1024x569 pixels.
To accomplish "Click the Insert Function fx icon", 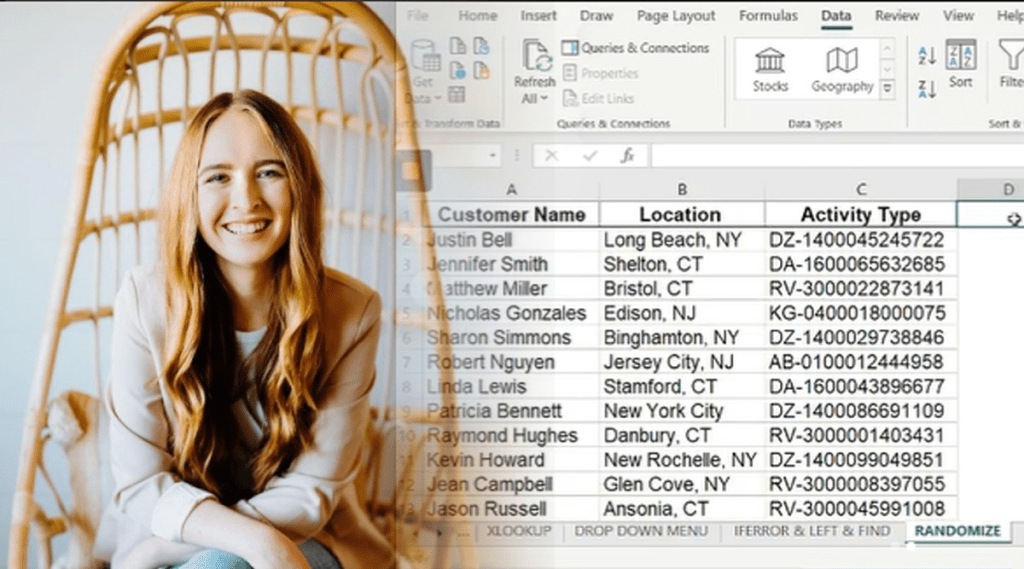I will coord(627,156).
